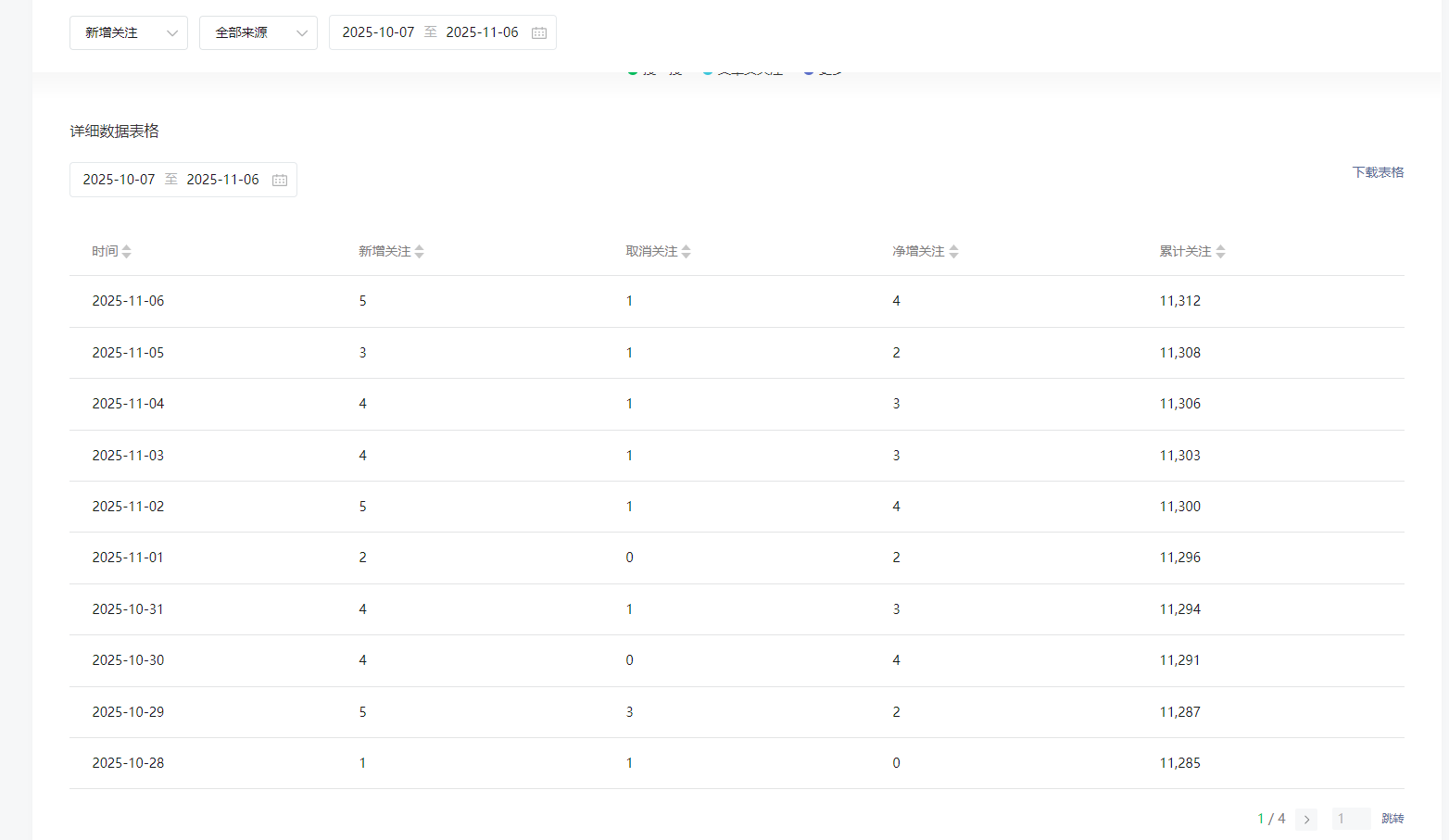Expand the 全部来源 source dropdown

point(258,33)
